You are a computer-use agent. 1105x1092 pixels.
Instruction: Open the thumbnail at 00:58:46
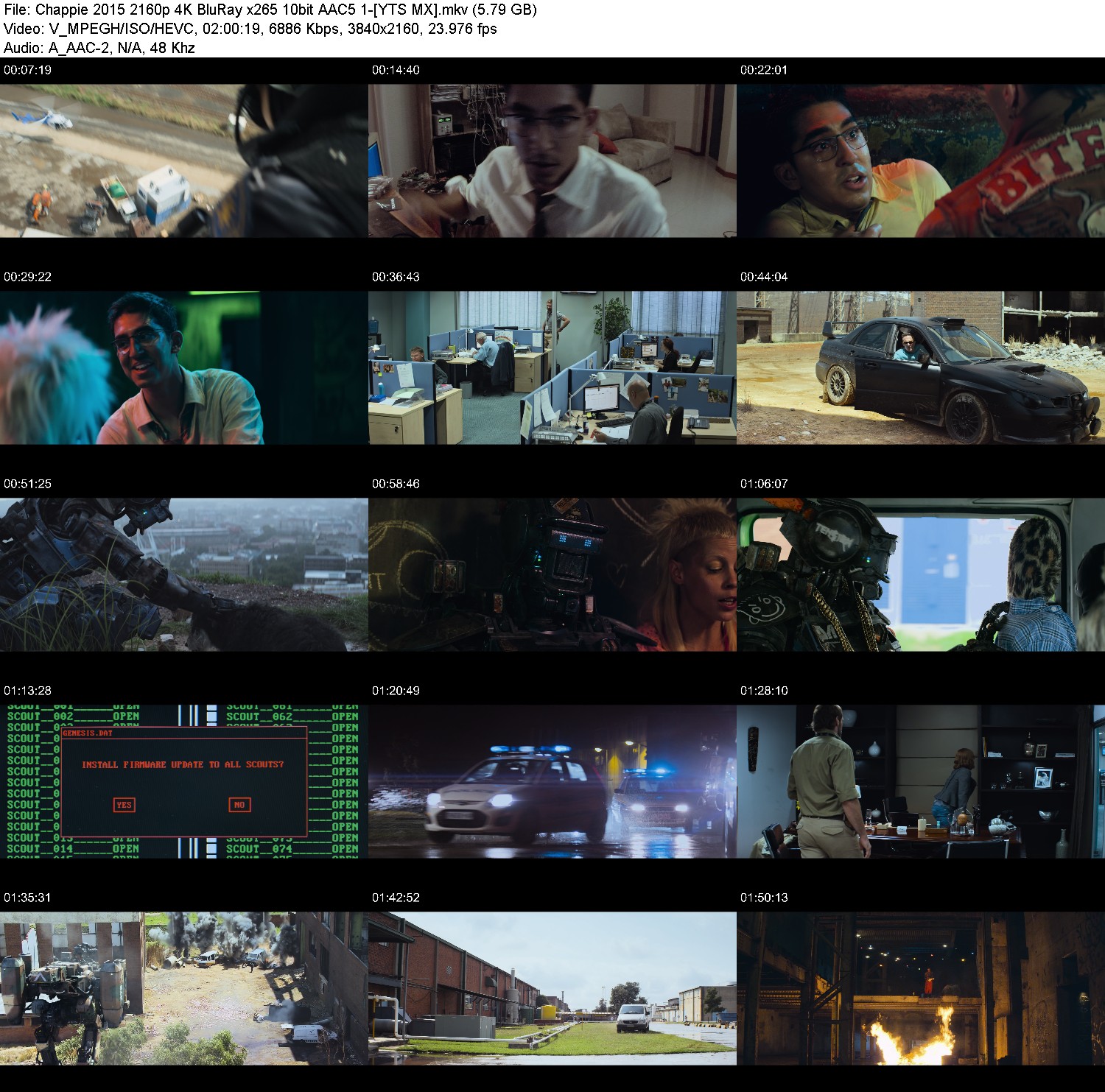click(552, 574)
